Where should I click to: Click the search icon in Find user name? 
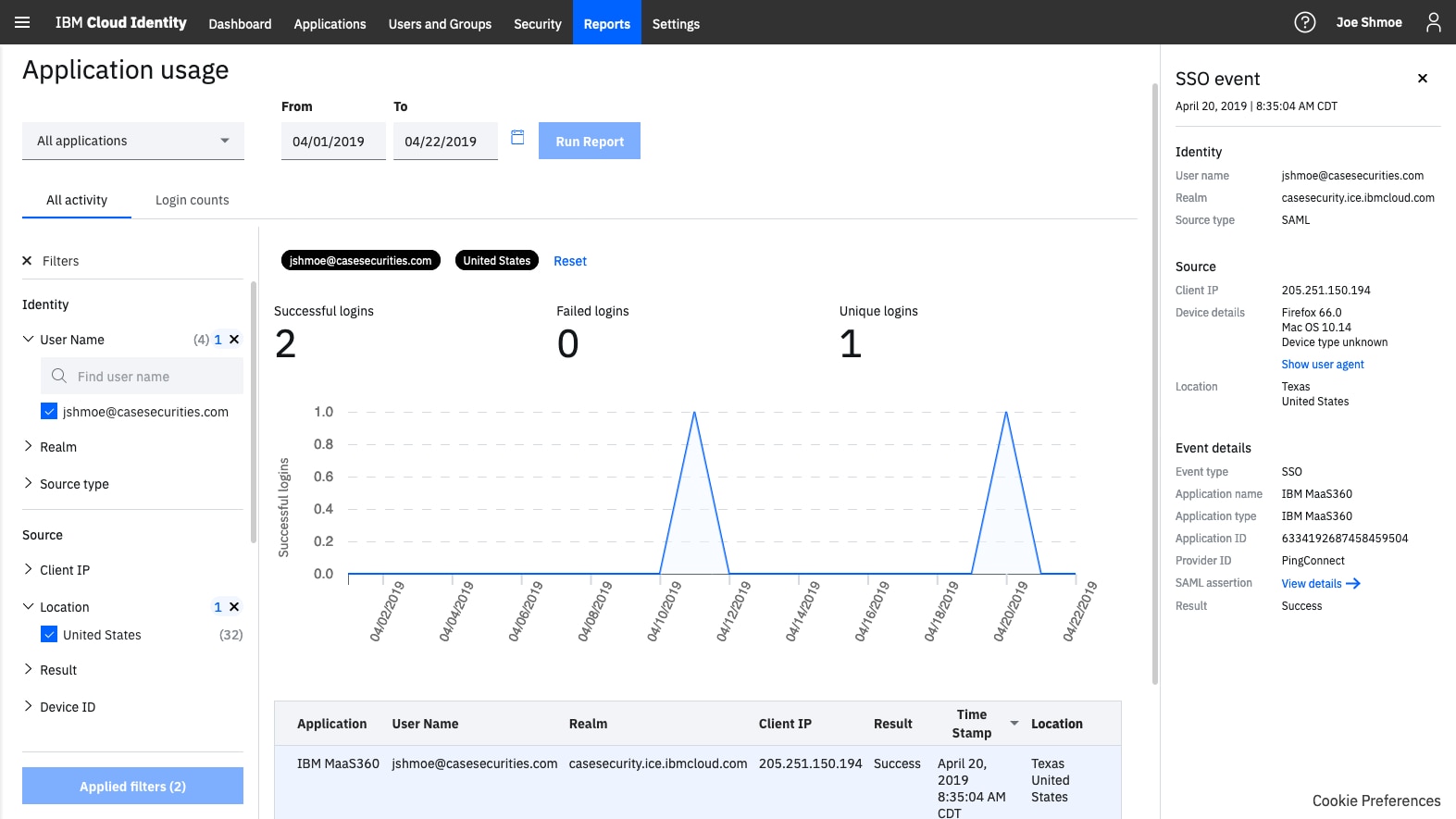pyautogui.click(x=59, y=376)
